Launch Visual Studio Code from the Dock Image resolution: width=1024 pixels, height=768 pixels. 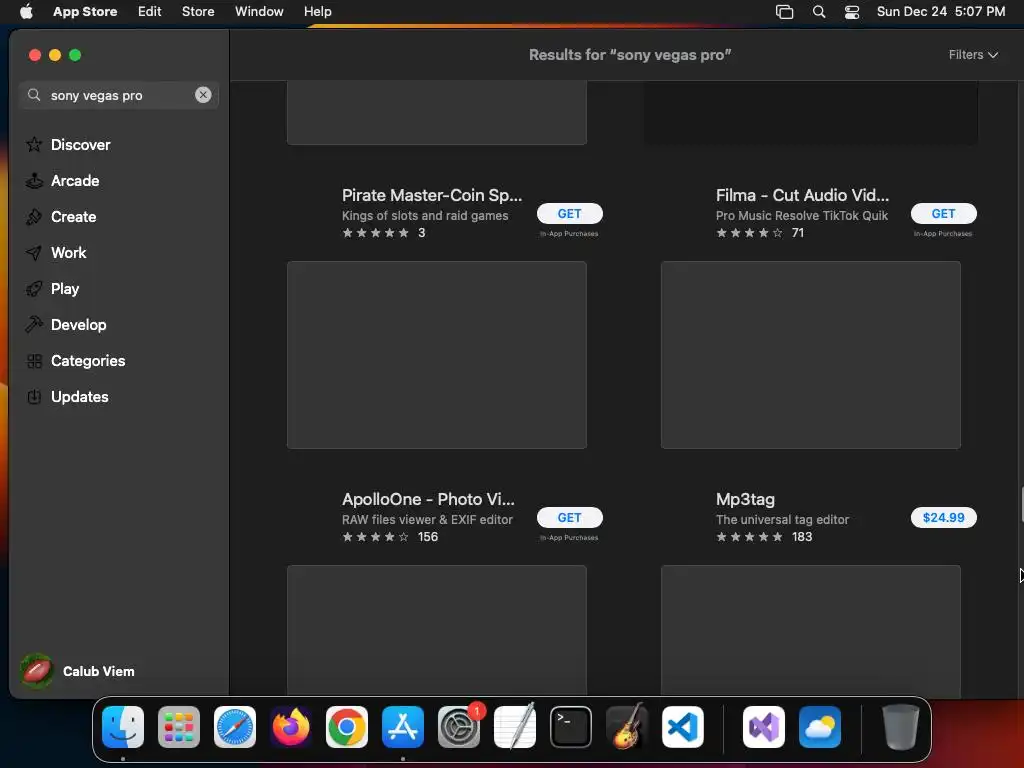tap(683, 727)
